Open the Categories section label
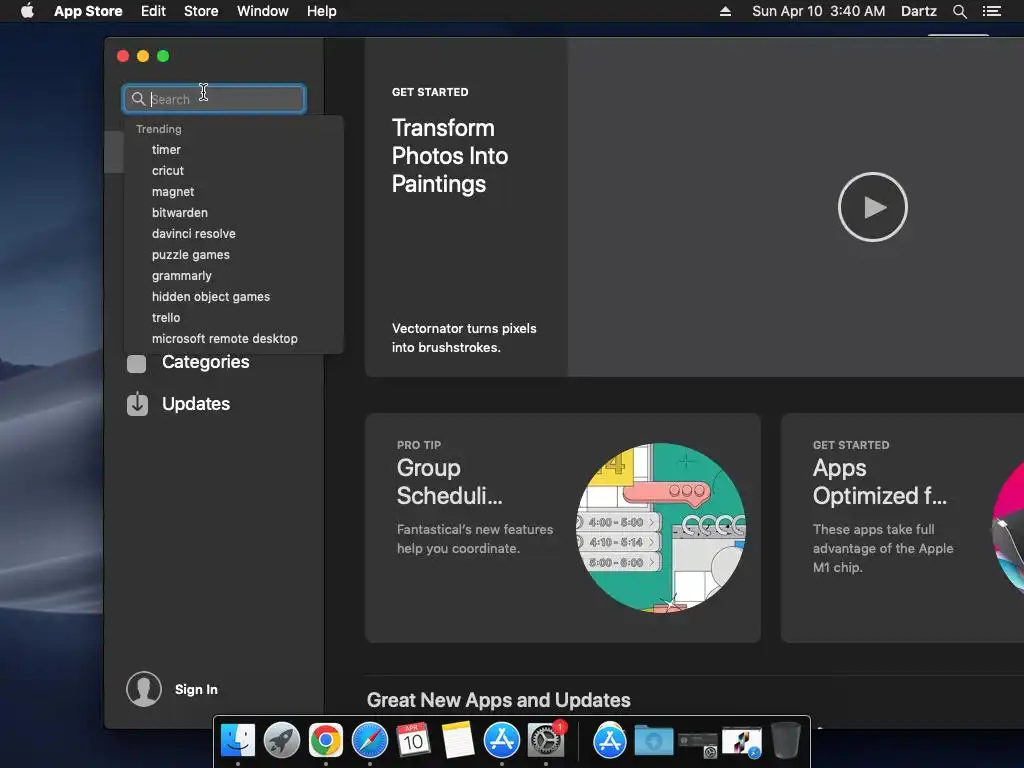Viewport: 1024px width, 768px height. point(206,362)
